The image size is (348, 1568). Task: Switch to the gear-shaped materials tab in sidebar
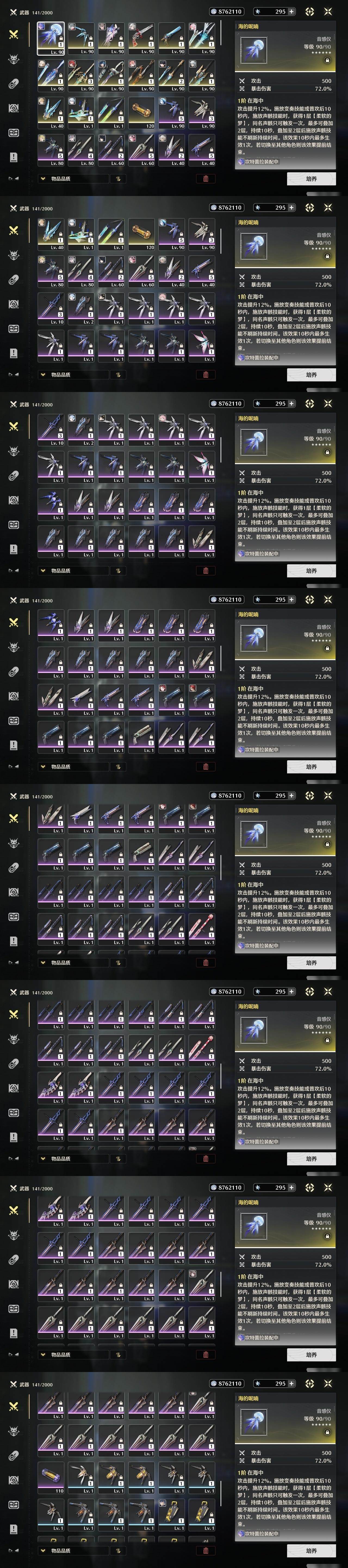point(13,108)
